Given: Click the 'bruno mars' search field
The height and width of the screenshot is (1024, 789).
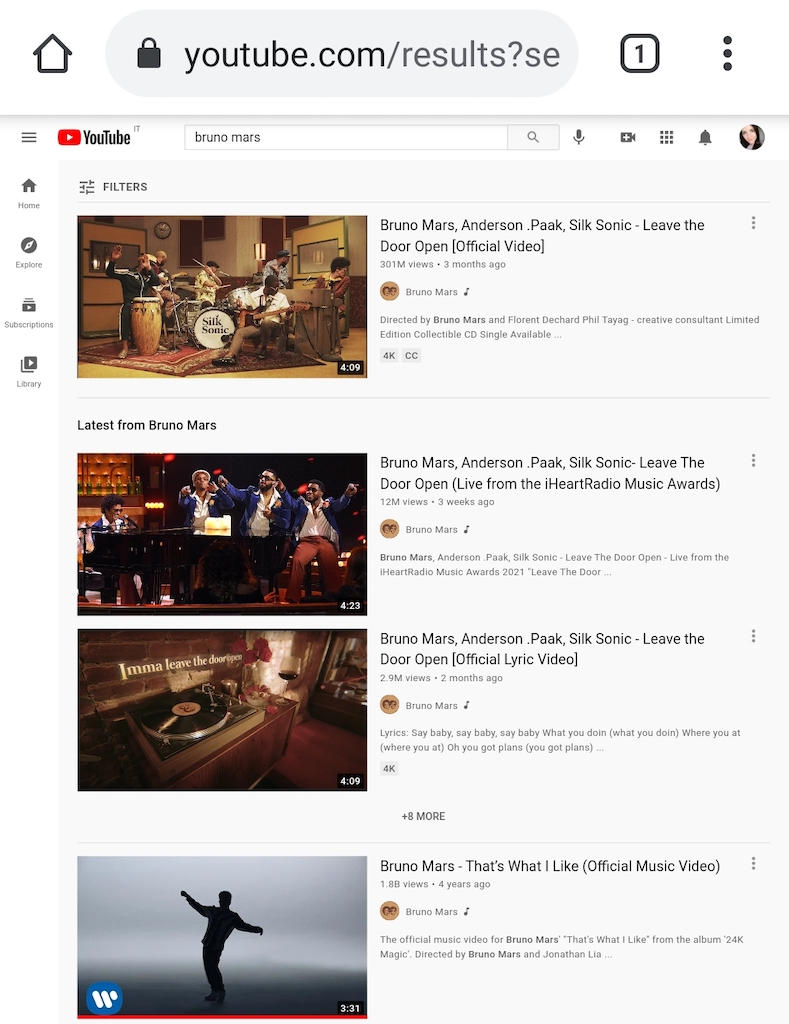Looking at the screenshot, I should 346,137.
